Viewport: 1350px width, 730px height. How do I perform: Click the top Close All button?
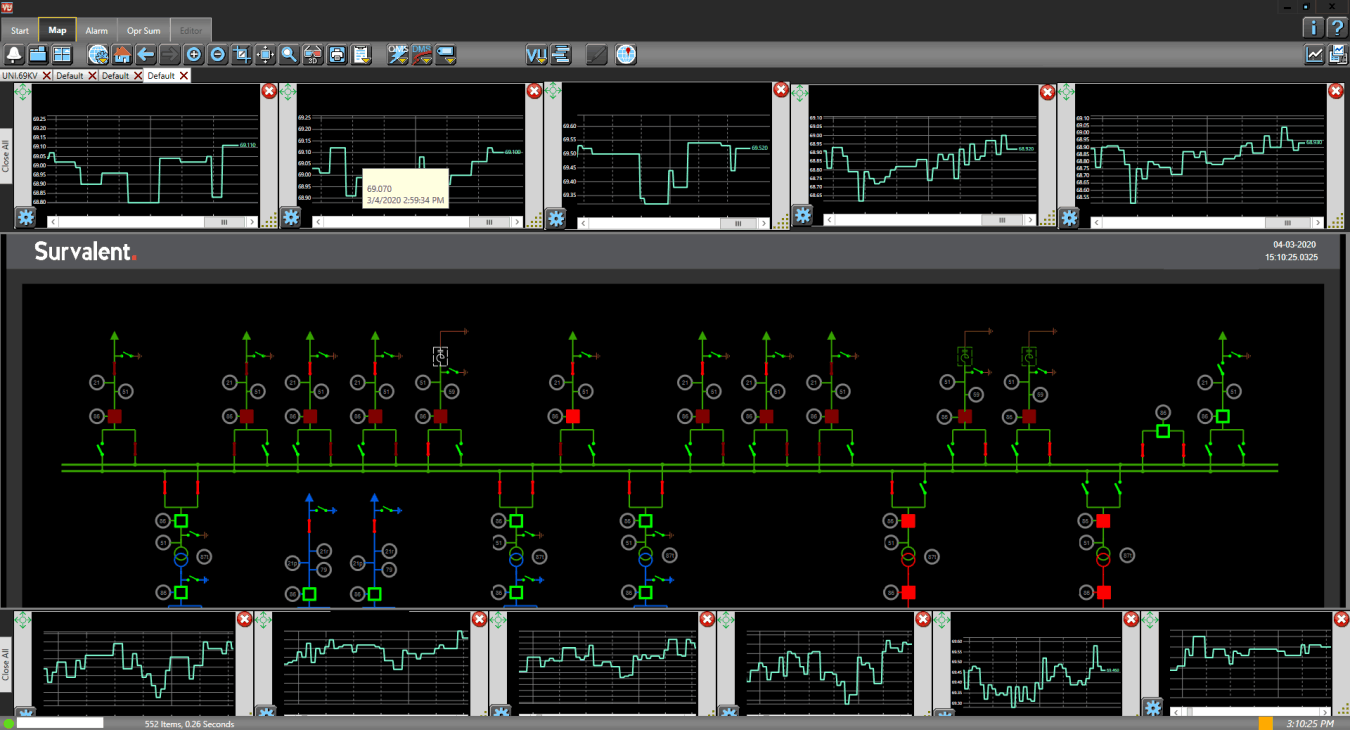6,157
